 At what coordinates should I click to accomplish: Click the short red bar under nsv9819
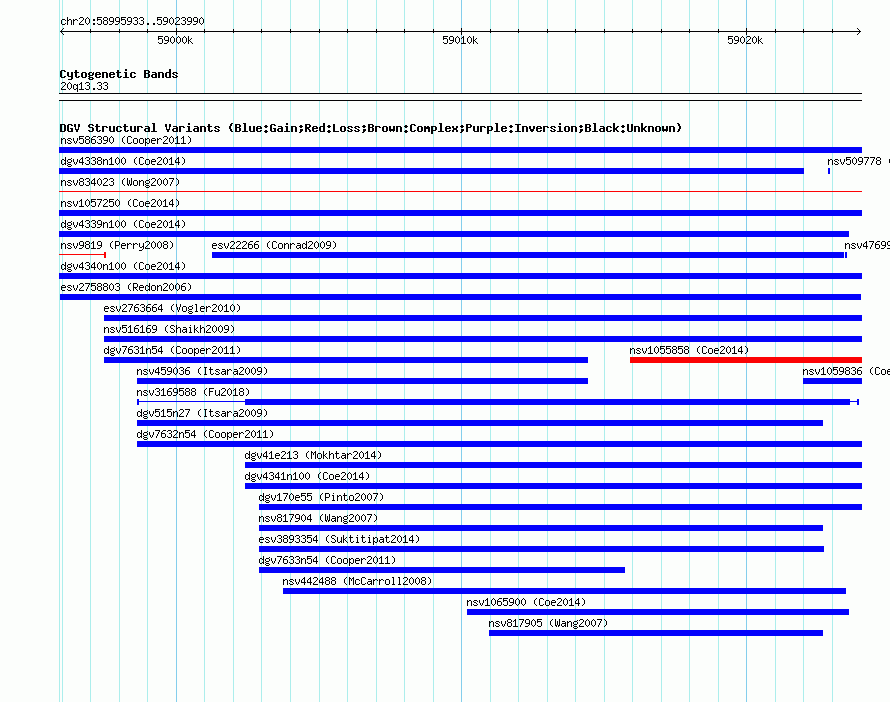pos(83,255)
